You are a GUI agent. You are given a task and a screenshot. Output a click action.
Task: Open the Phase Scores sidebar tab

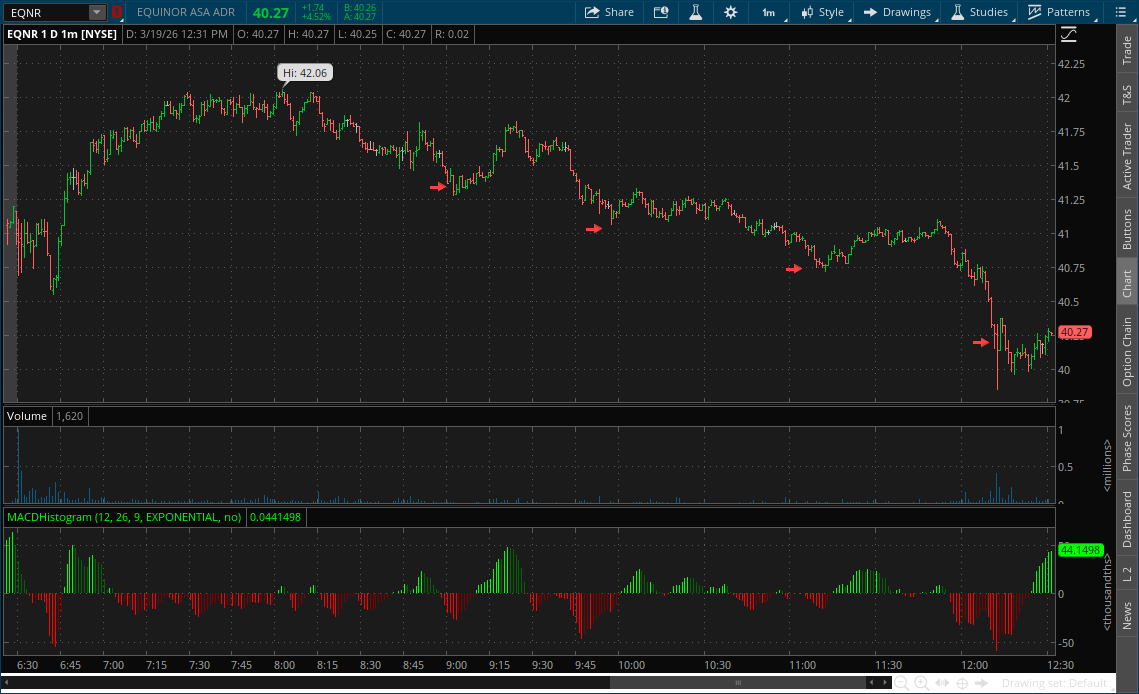pos(1127,438)
